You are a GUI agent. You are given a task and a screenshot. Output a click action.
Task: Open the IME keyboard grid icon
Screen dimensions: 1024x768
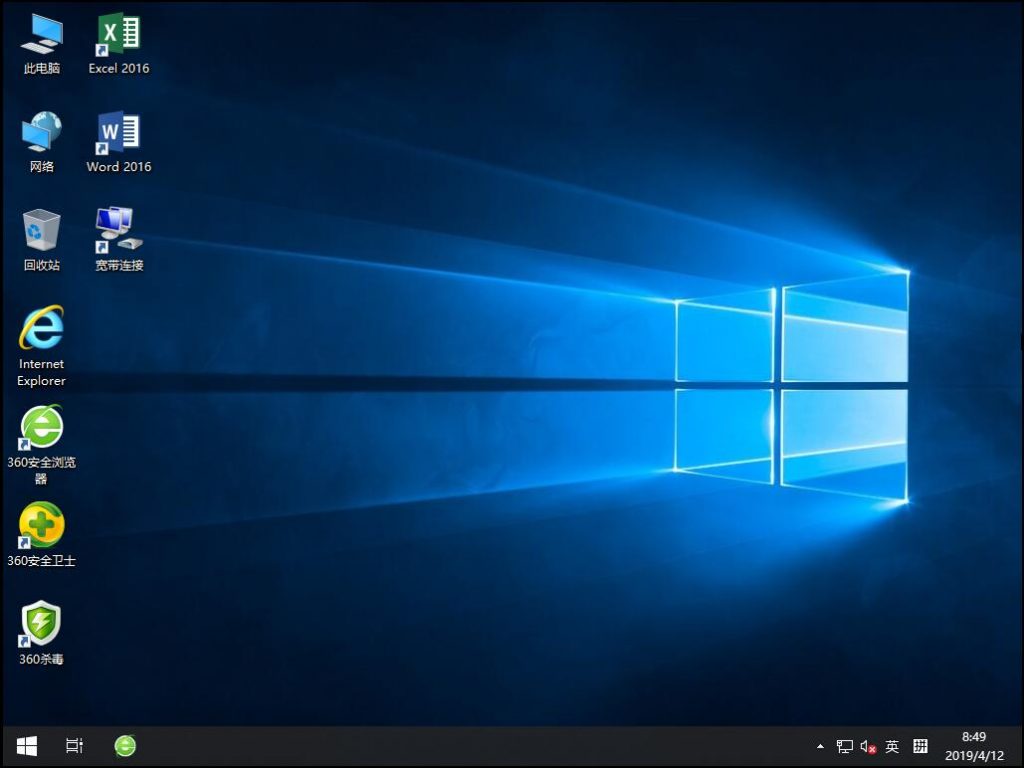[920, 746]
